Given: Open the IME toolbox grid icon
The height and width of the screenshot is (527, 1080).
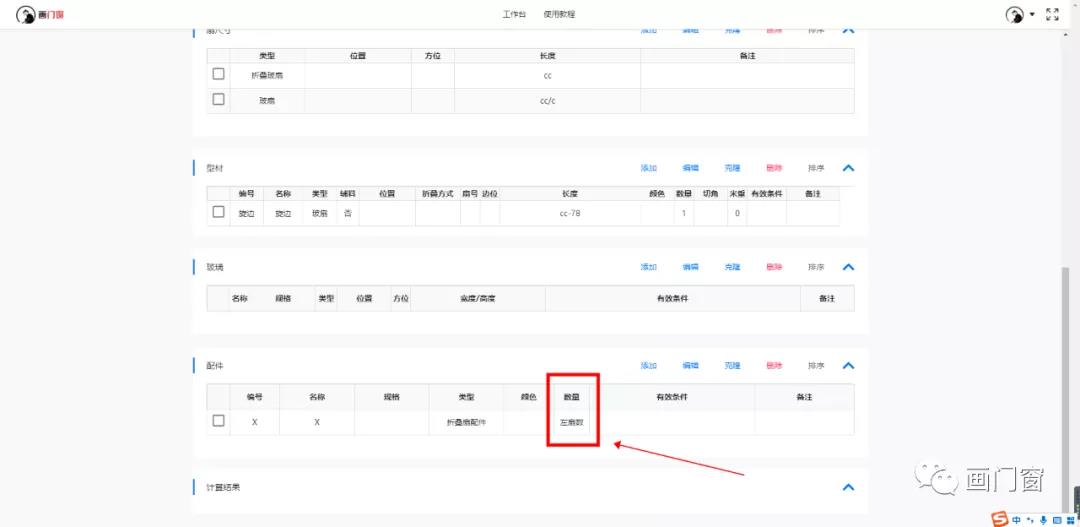Looking at the screenshot, I should pos(1069,519).
